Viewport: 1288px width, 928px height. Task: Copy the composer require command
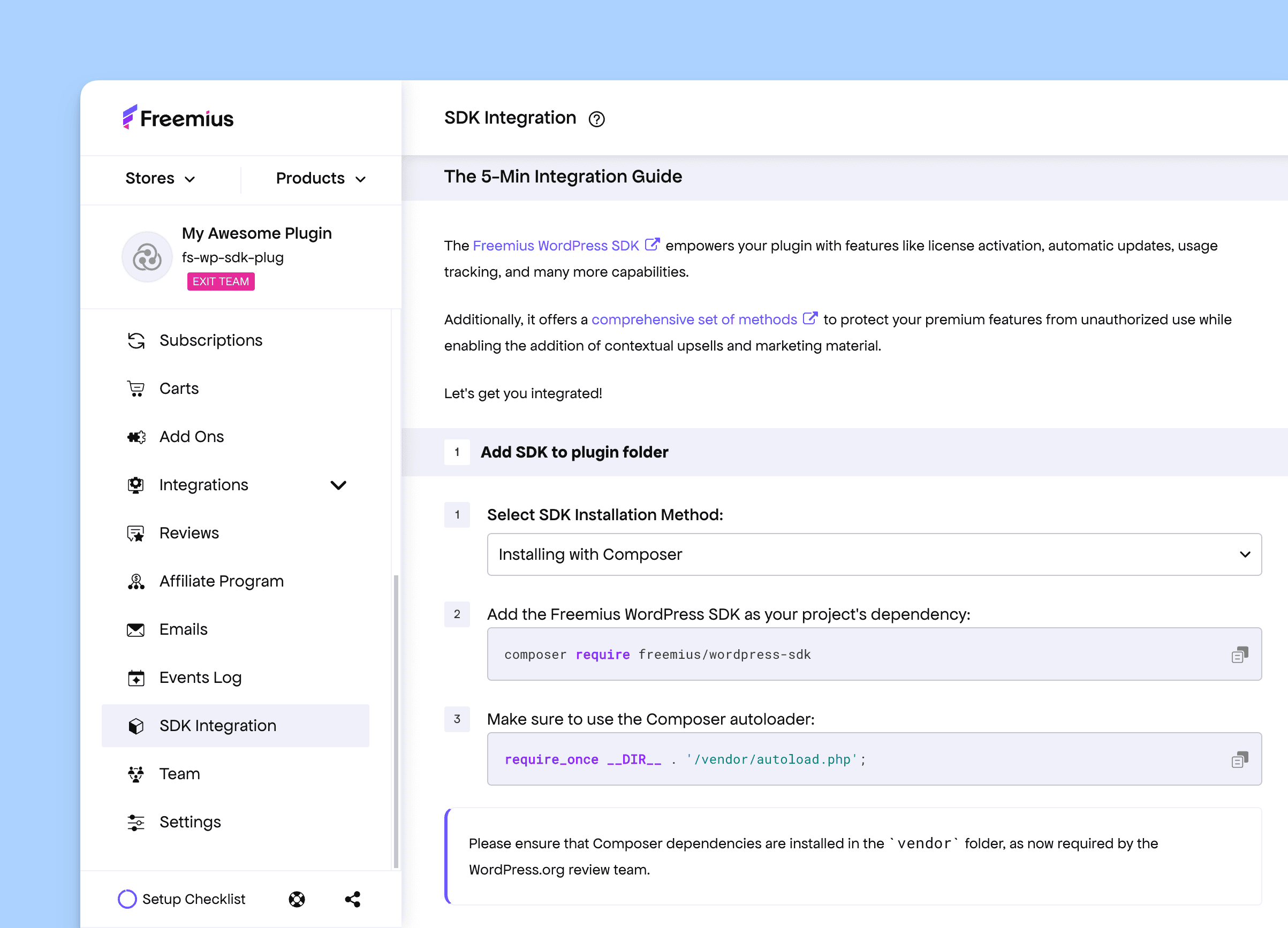coord(1239,655)
